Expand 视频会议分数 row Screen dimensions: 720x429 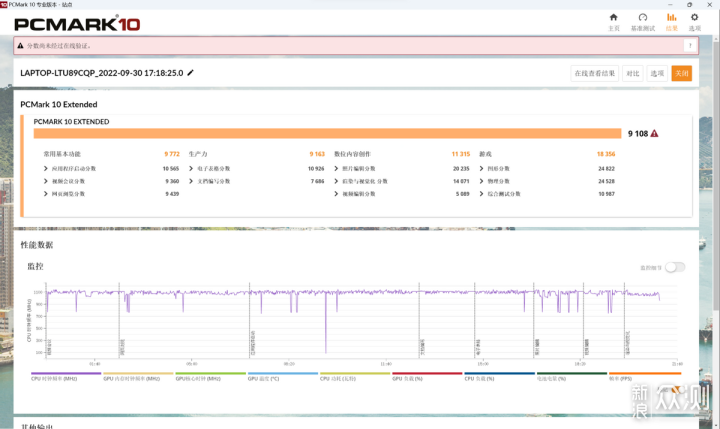point(45,181)
